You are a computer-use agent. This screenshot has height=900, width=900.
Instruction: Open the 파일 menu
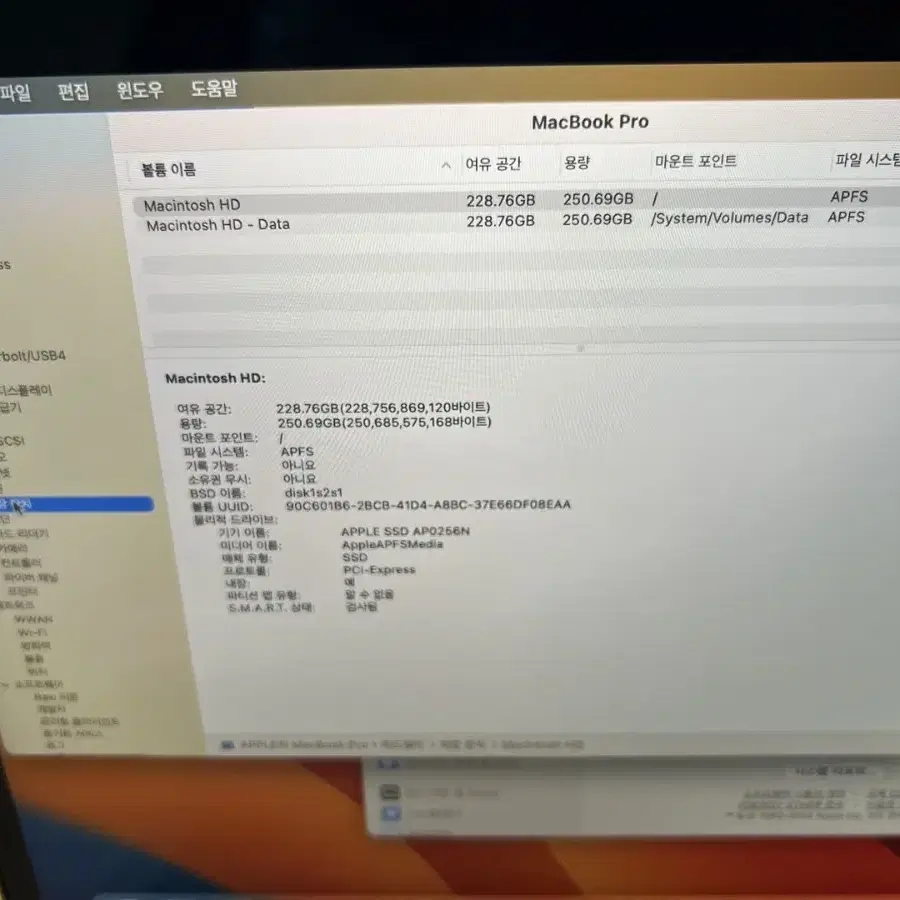14,92
